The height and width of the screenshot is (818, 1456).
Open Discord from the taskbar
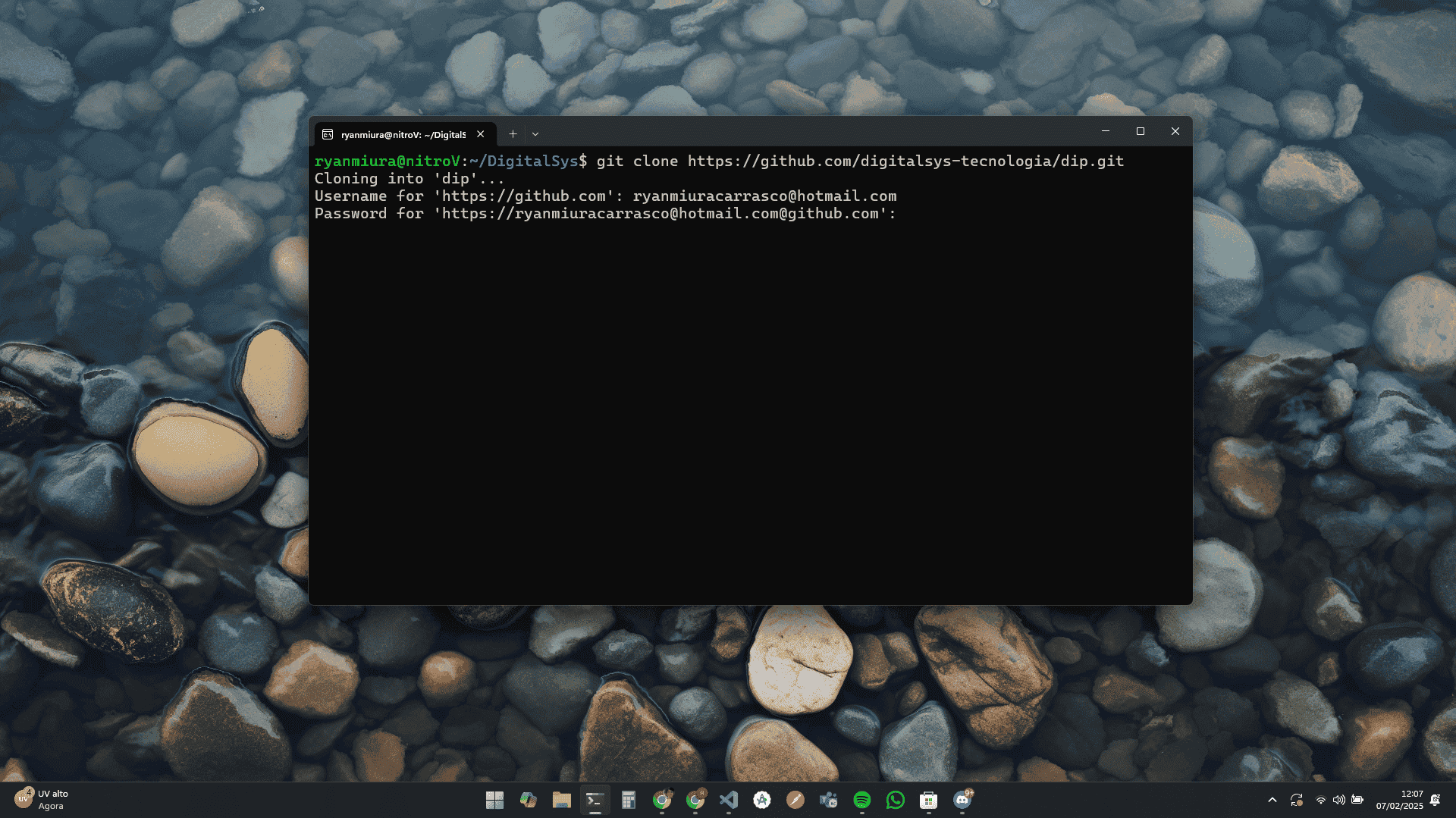point(962,800)
